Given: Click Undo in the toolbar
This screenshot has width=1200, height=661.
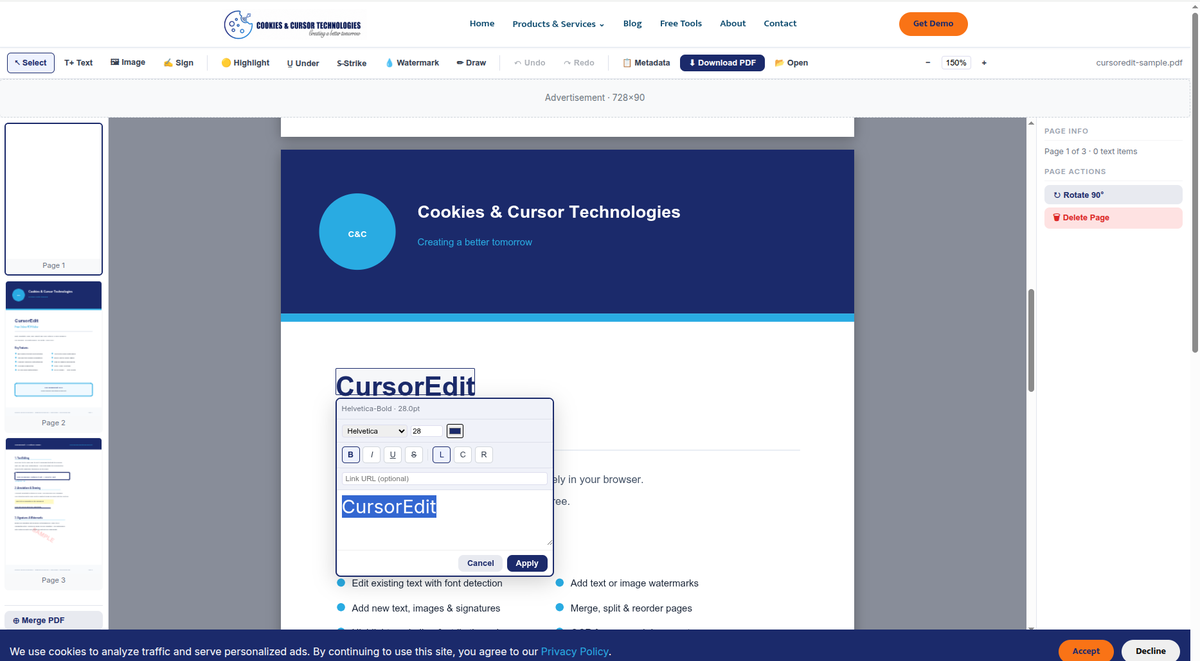Looking at the screenshot, I should pos(530,63).
